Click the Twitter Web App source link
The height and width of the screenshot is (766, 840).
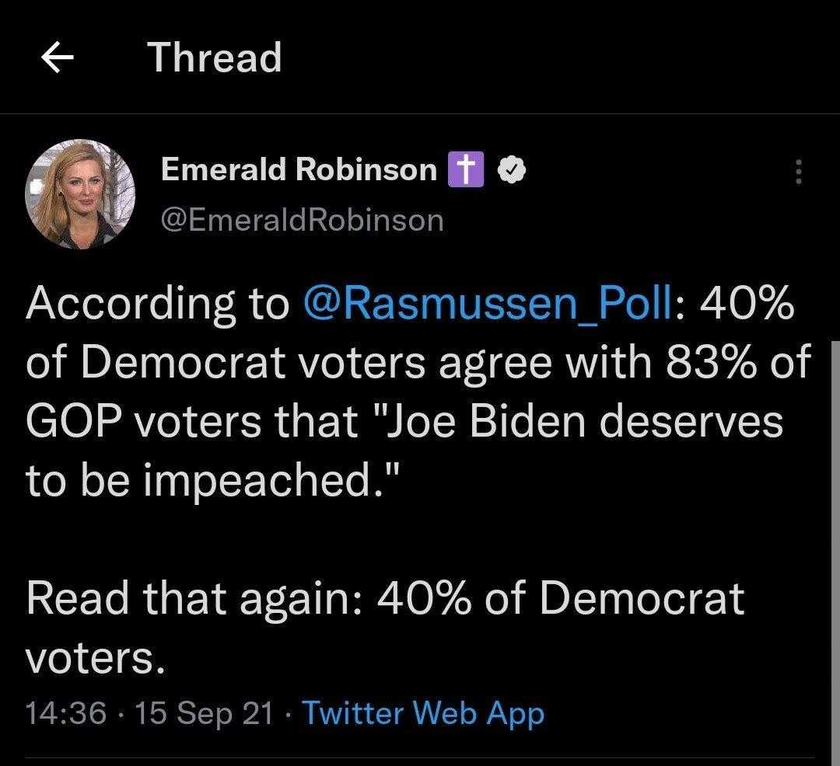tap(423, 713)
